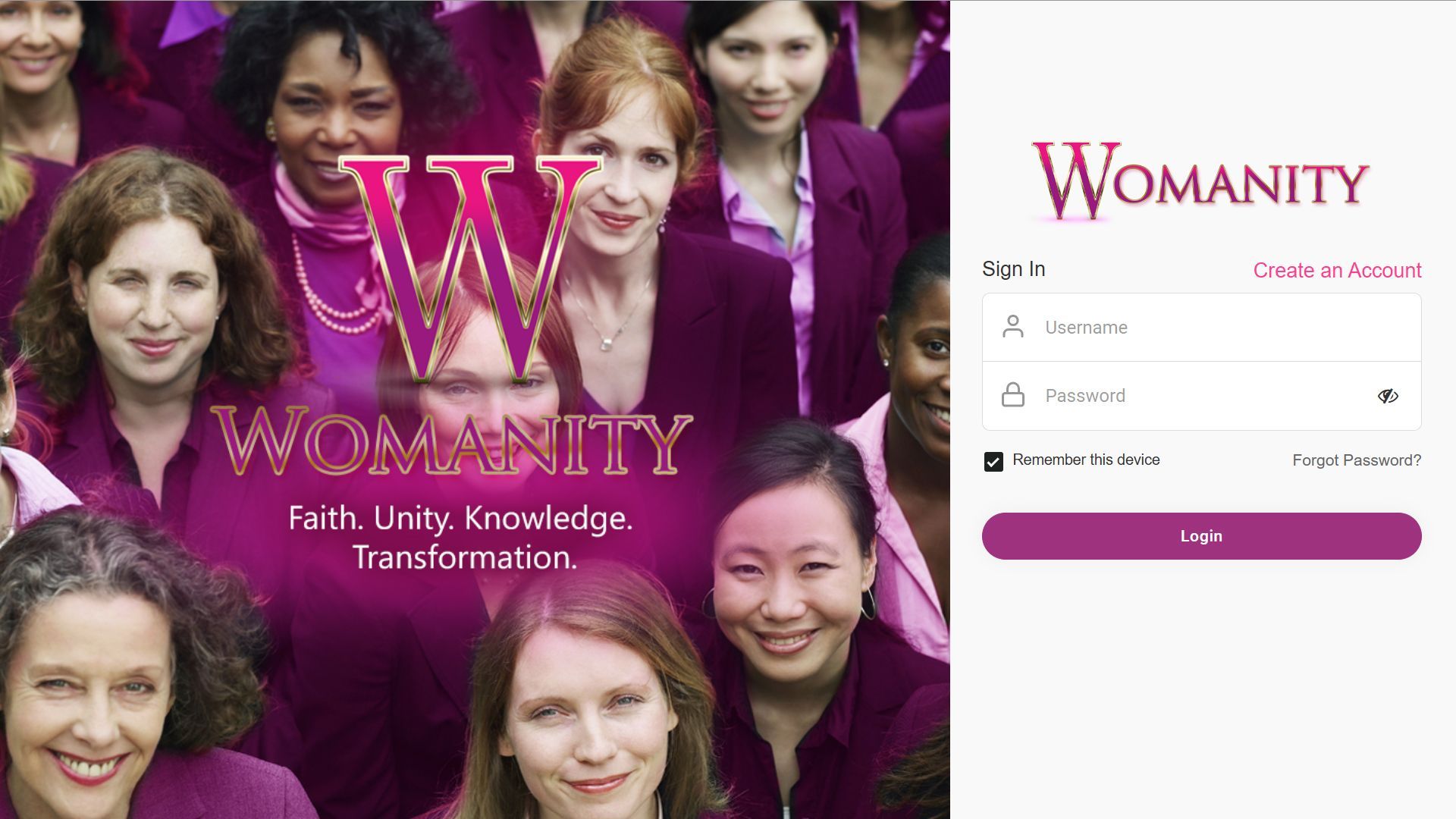Open the Forgot Password? link
This screenshot has width=1456, height=819.
(1357, 460)
